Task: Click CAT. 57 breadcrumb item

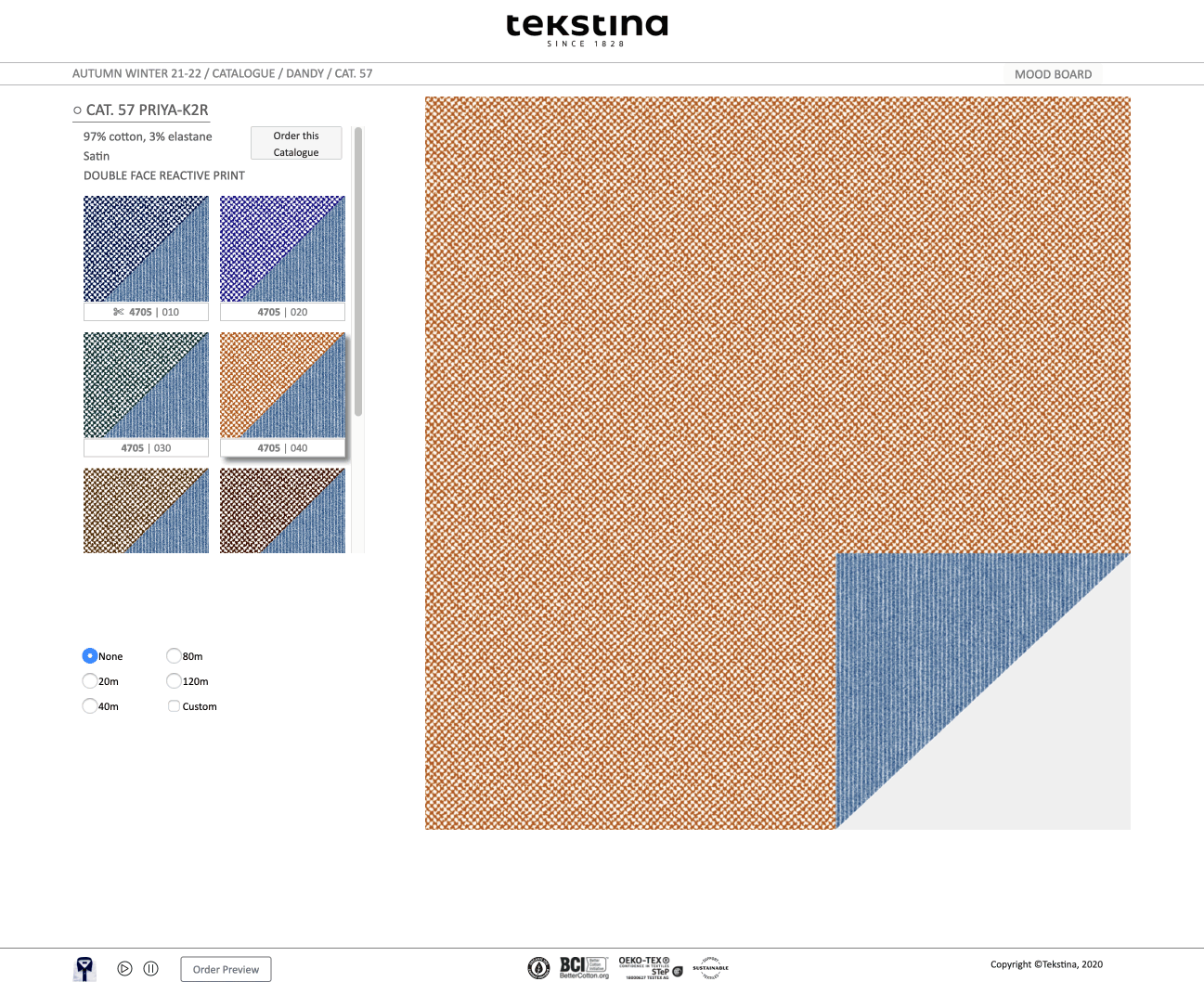Action: click(354, 73)
